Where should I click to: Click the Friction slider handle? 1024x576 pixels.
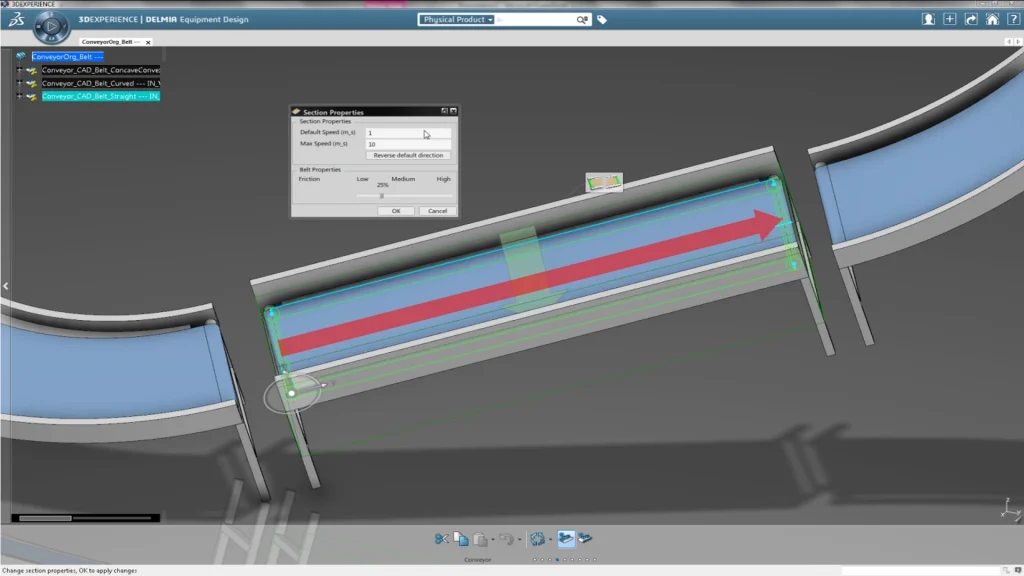coord(381,196)
